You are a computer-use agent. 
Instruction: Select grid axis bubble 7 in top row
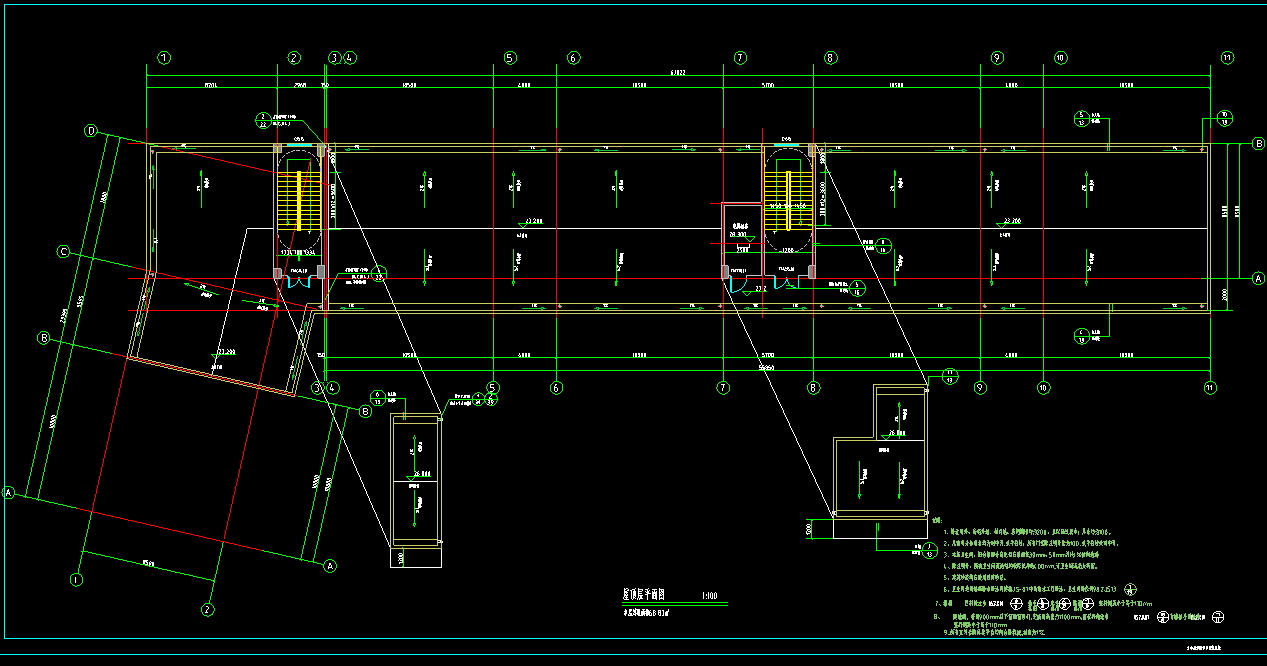pos(740,58)
